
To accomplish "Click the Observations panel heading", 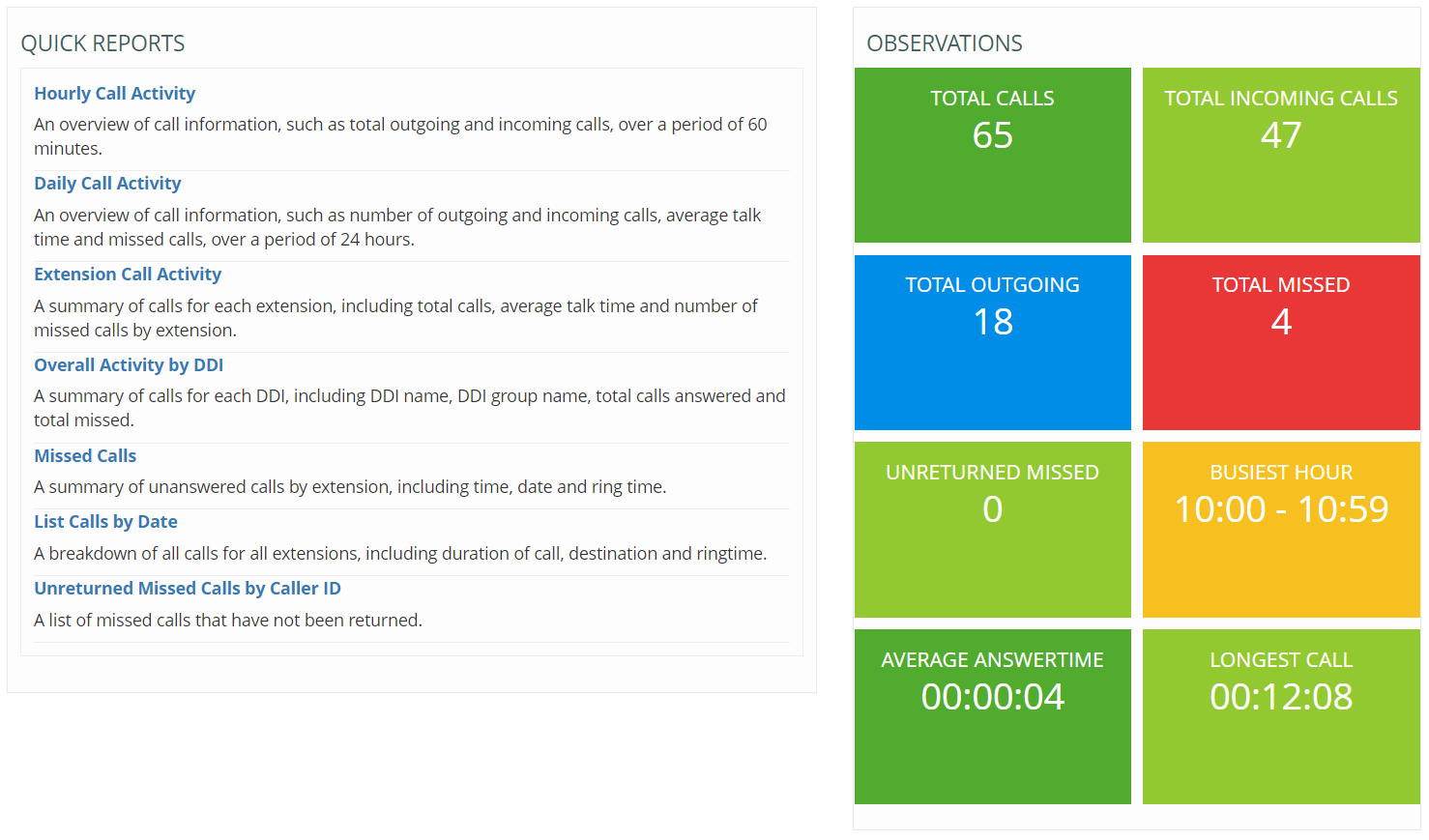I will click(x=945, y=43).
